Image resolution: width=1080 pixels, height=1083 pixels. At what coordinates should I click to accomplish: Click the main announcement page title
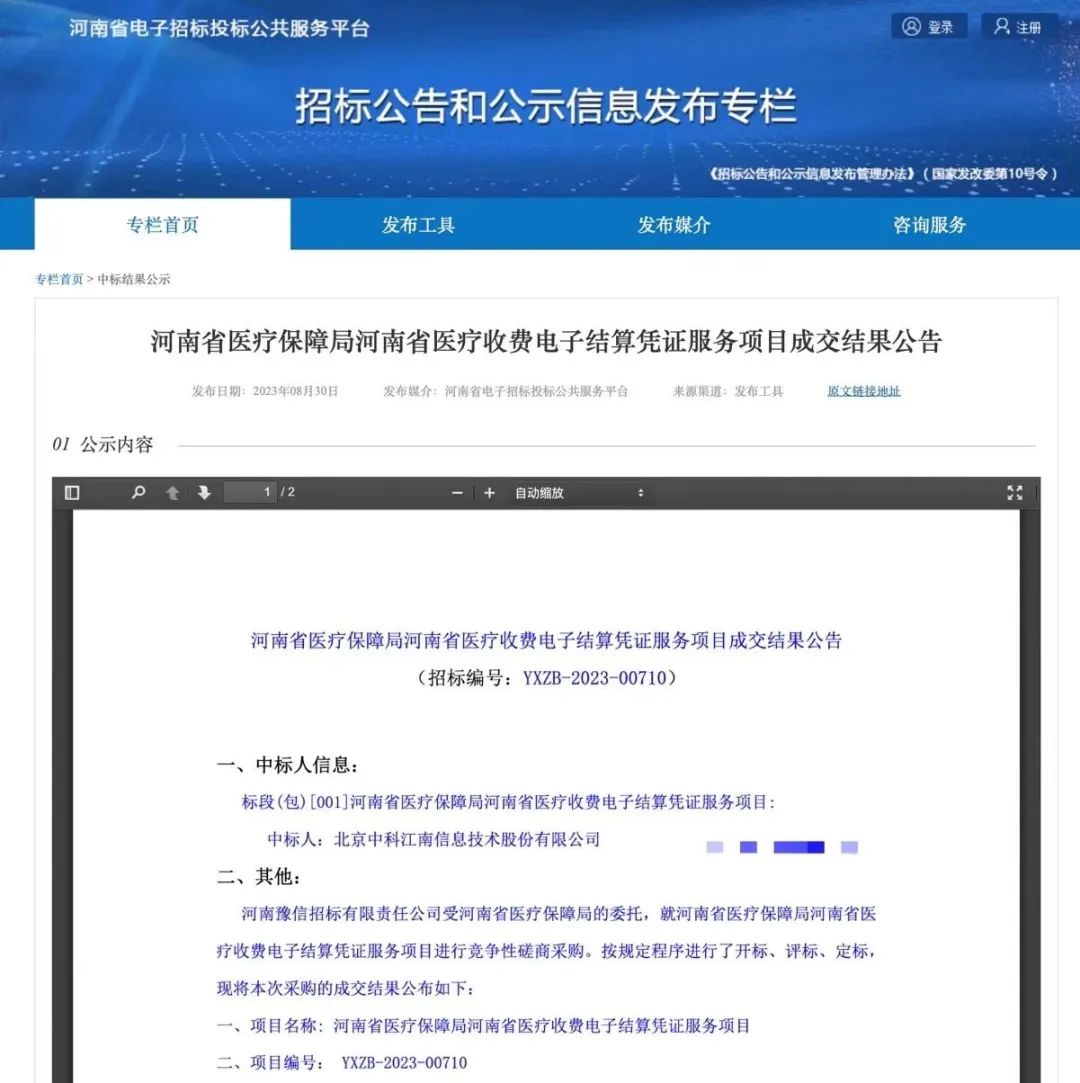546,341
